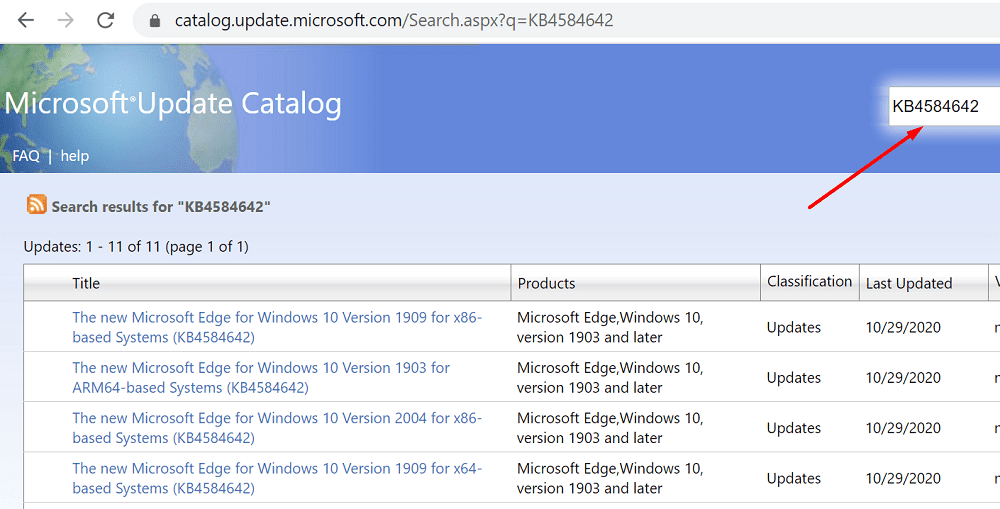1000x509 pixels.
Task: Open Edge for Version 1909 x86 update
Action: point(277,327)
